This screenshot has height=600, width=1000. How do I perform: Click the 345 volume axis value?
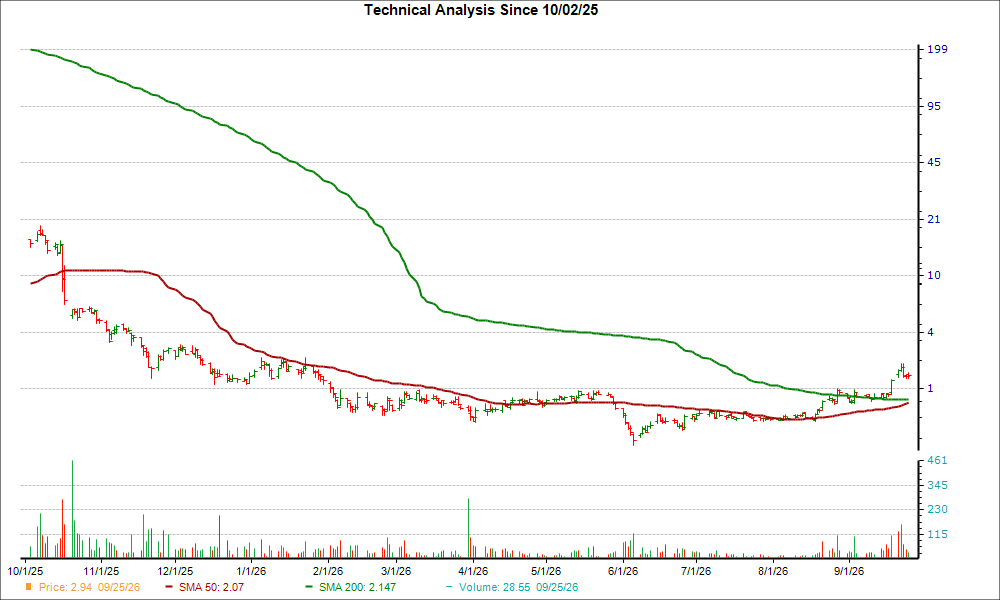point(937,485)
